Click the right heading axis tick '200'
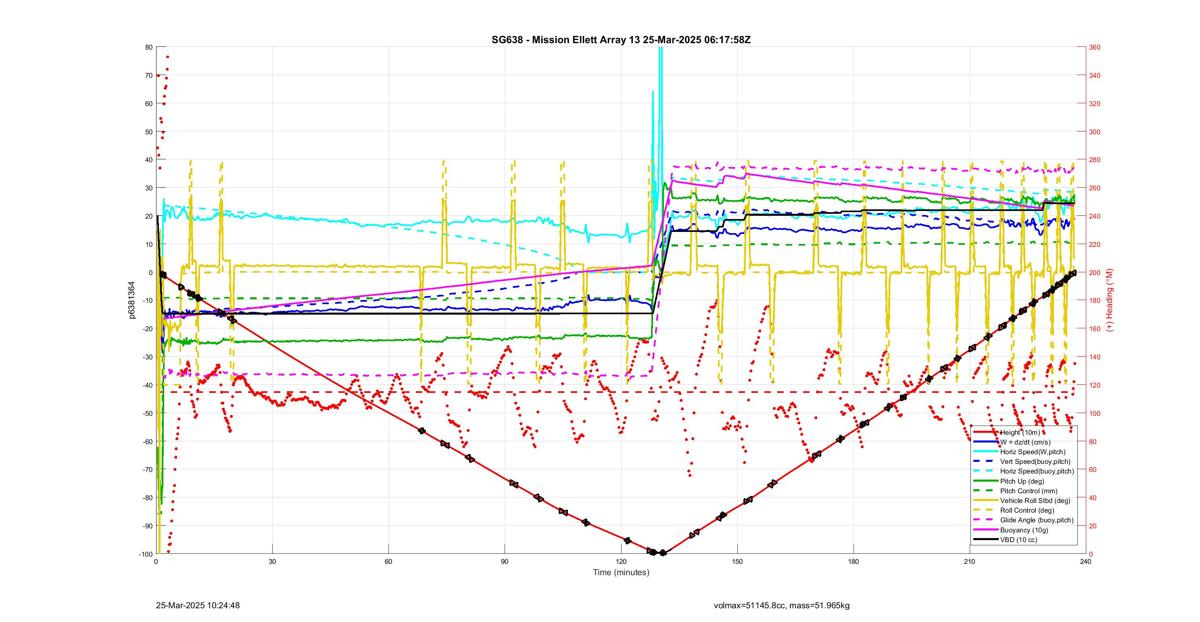 1095,272
